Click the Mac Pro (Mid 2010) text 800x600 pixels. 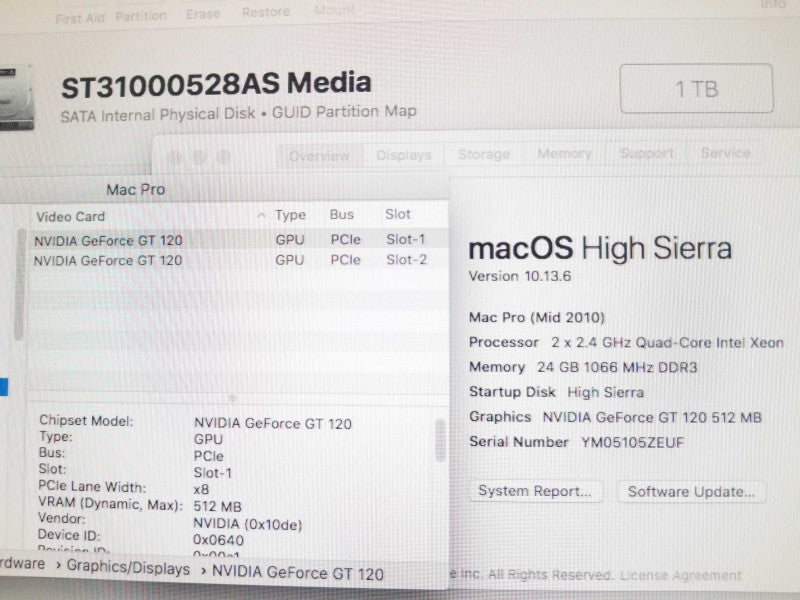537,317
